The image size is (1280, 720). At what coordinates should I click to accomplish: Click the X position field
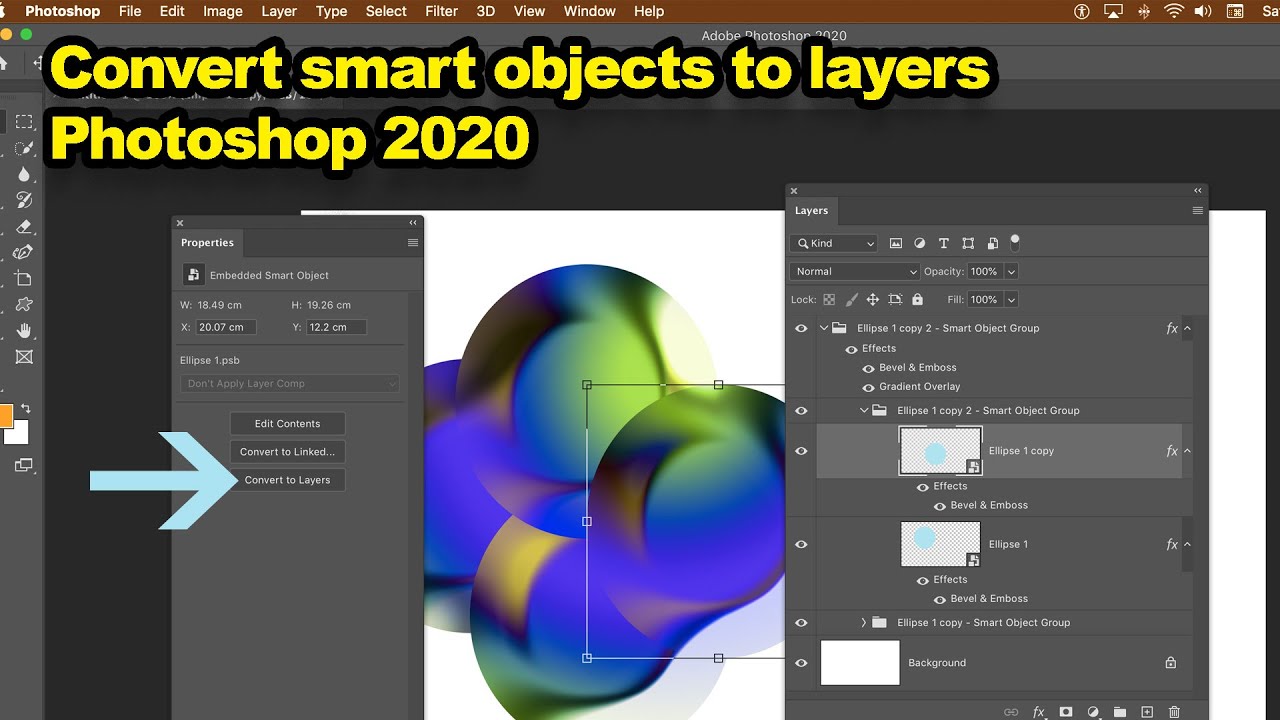pyautogui.click(x=226, y=327)
